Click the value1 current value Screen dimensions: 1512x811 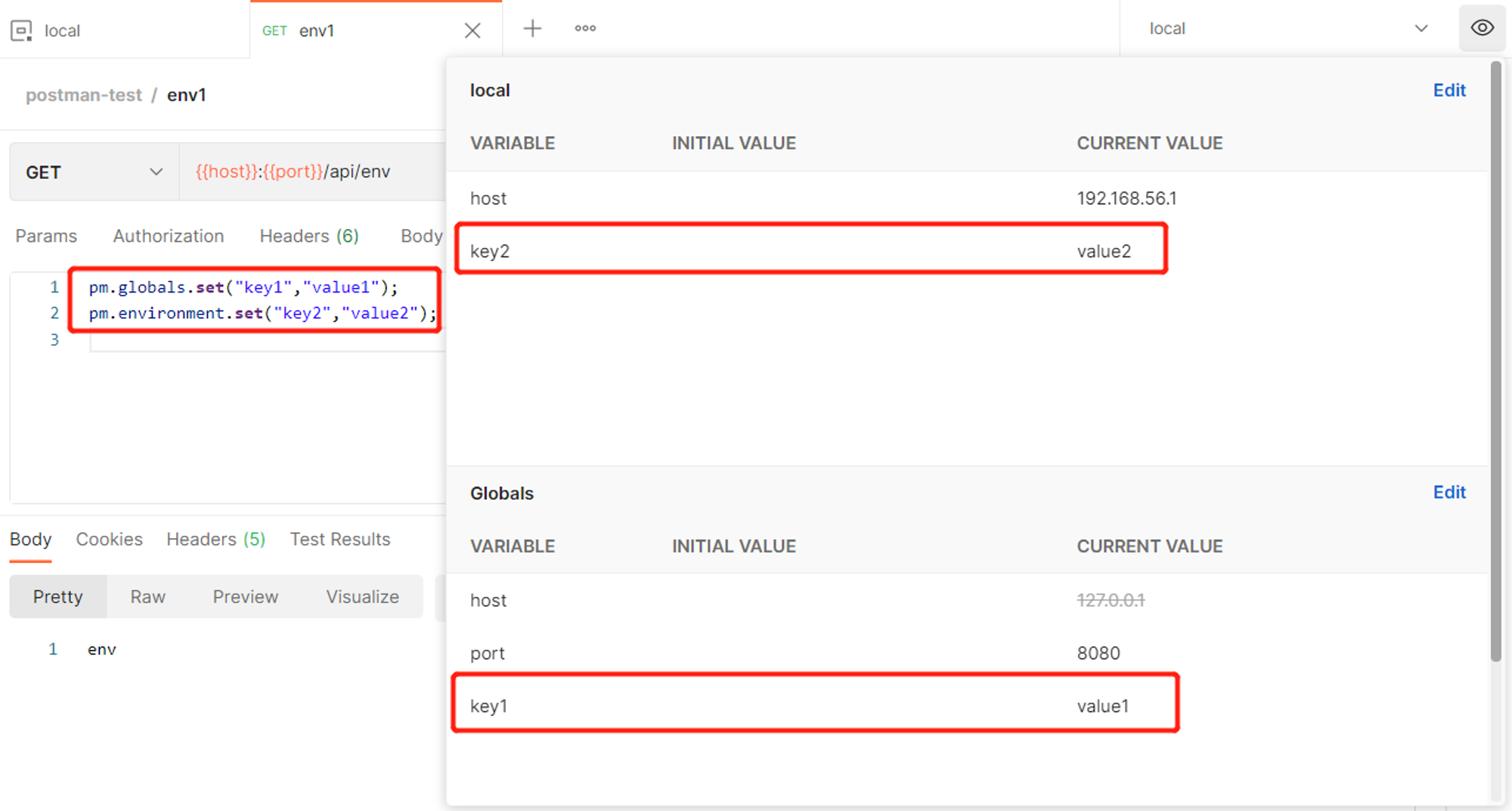click(x=1103, y=707)
